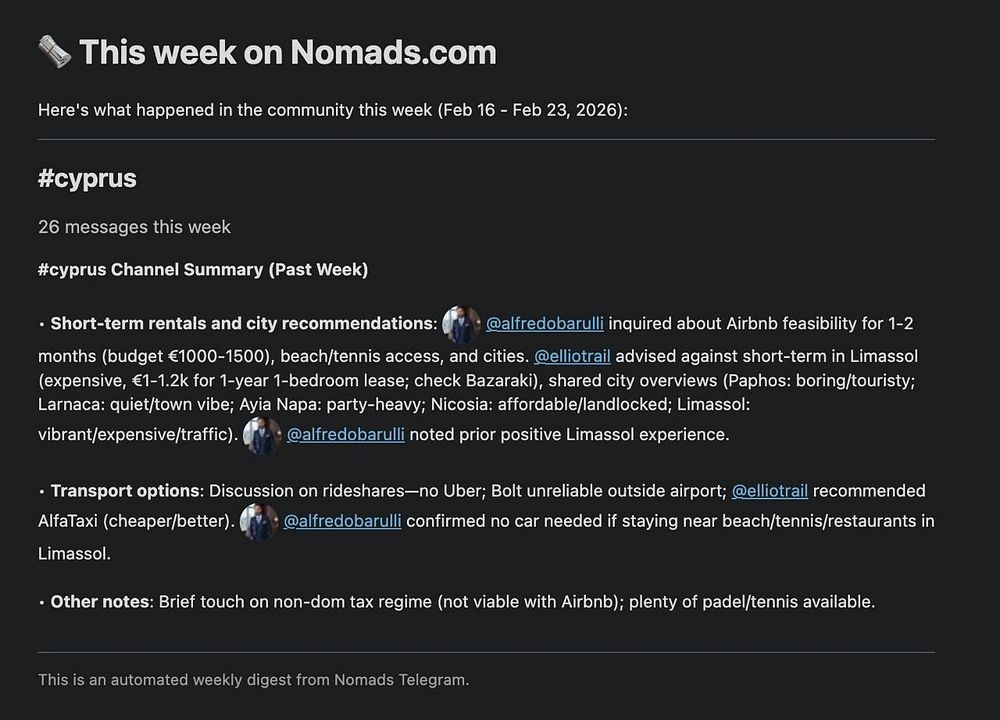Click avatar next to 'inquired about Airbnb' mention
Image resolution: width=1000 pixels, height=720 pixels.
click(x=461, y=325)
